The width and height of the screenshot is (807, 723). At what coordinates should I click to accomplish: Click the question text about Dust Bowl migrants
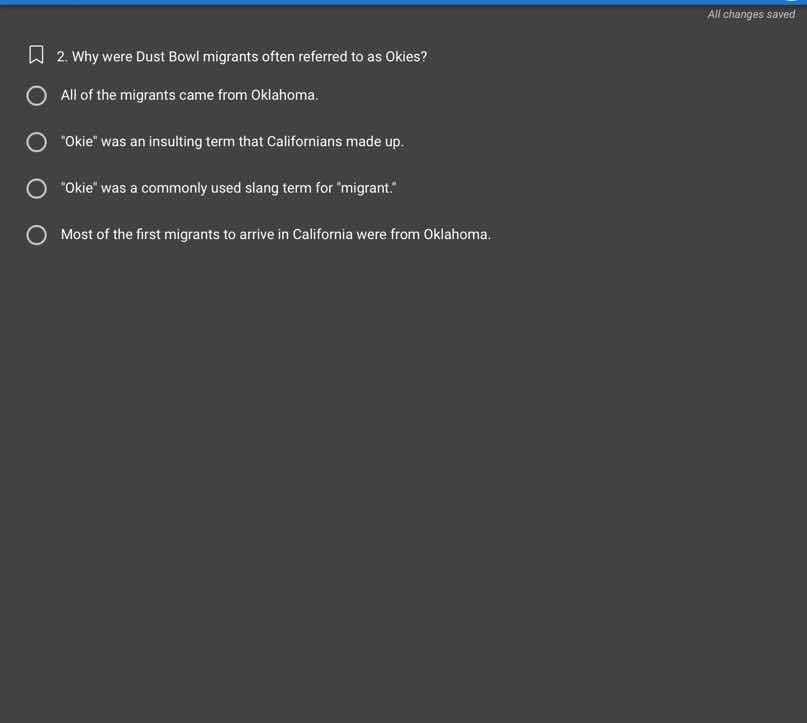[x=249, y=57]
